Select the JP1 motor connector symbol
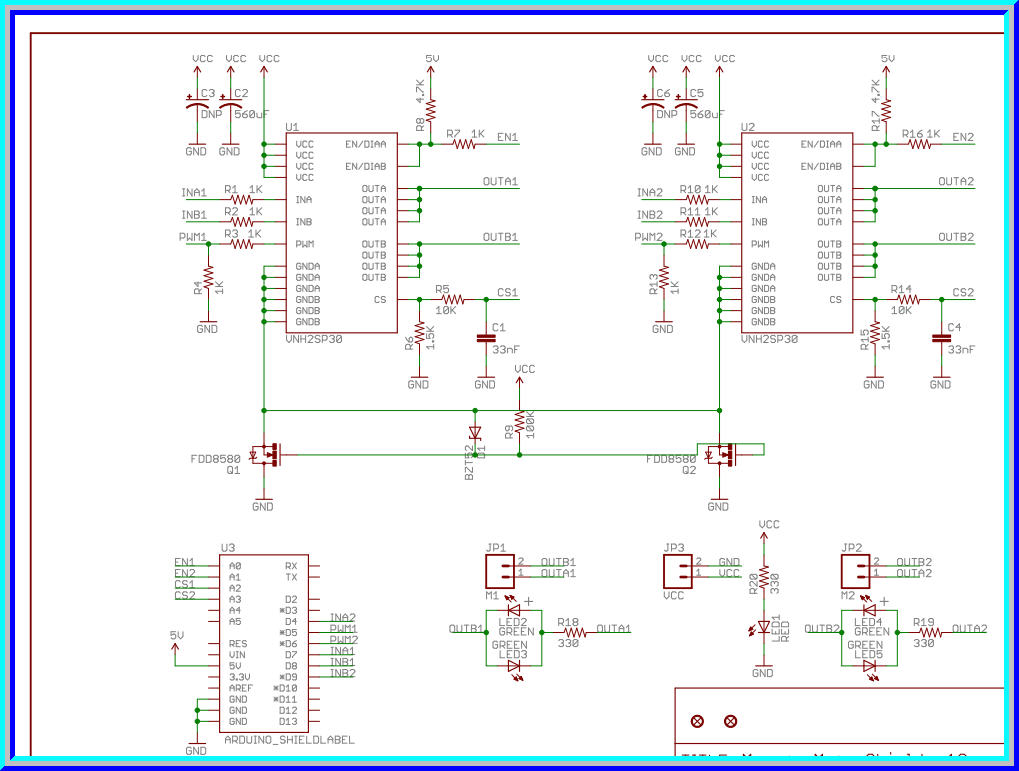The image size is (1019, 771). point(500,569)
